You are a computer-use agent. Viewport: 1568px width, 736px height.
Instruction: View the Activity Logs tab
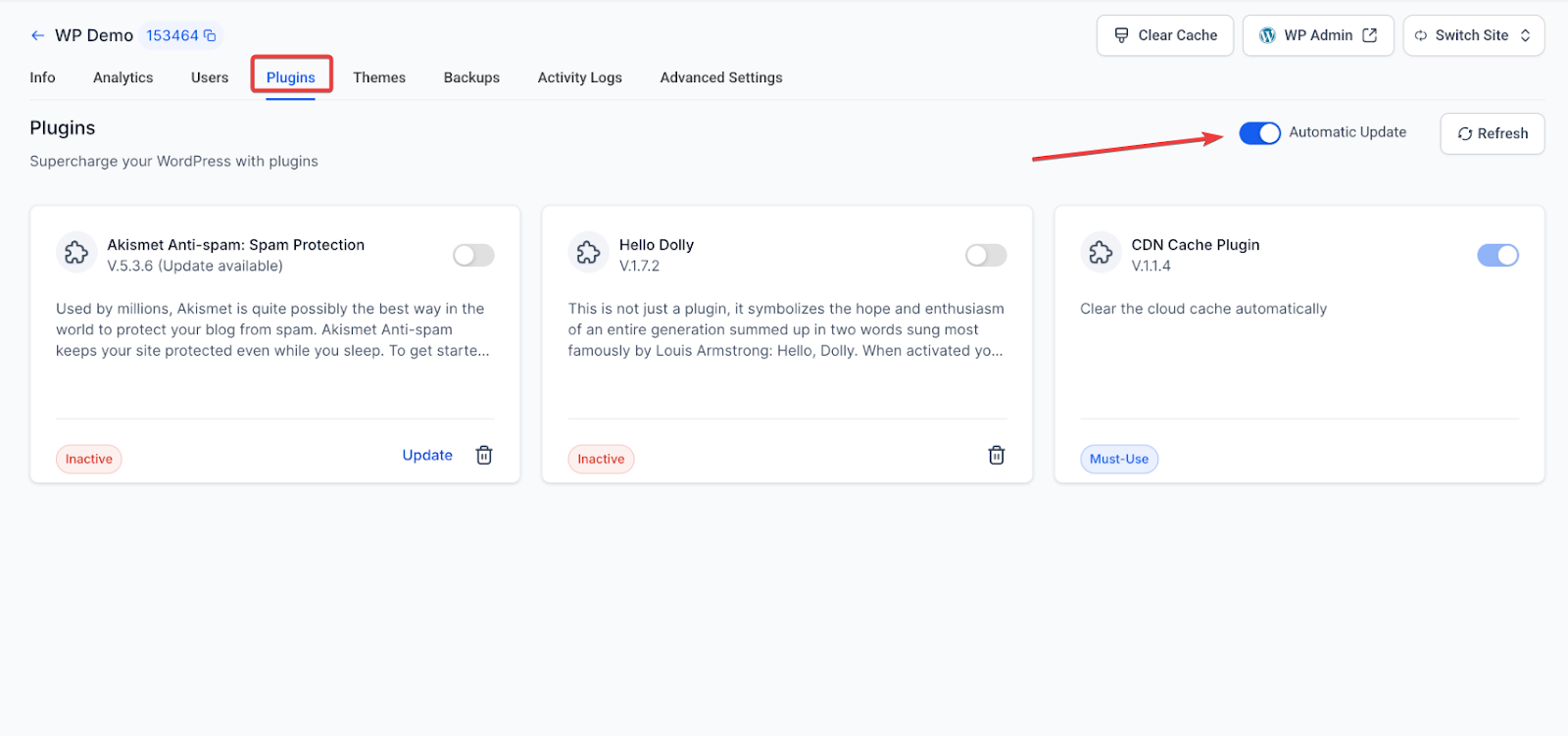[580, 77]
